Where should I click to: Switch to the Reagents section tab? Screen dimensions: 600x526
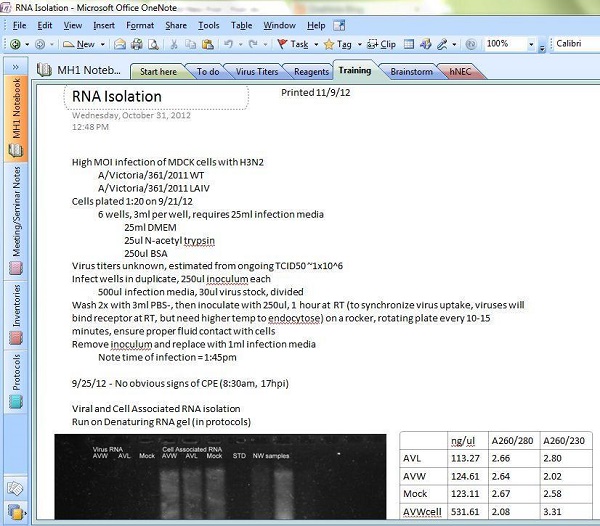tap(311, 72)
